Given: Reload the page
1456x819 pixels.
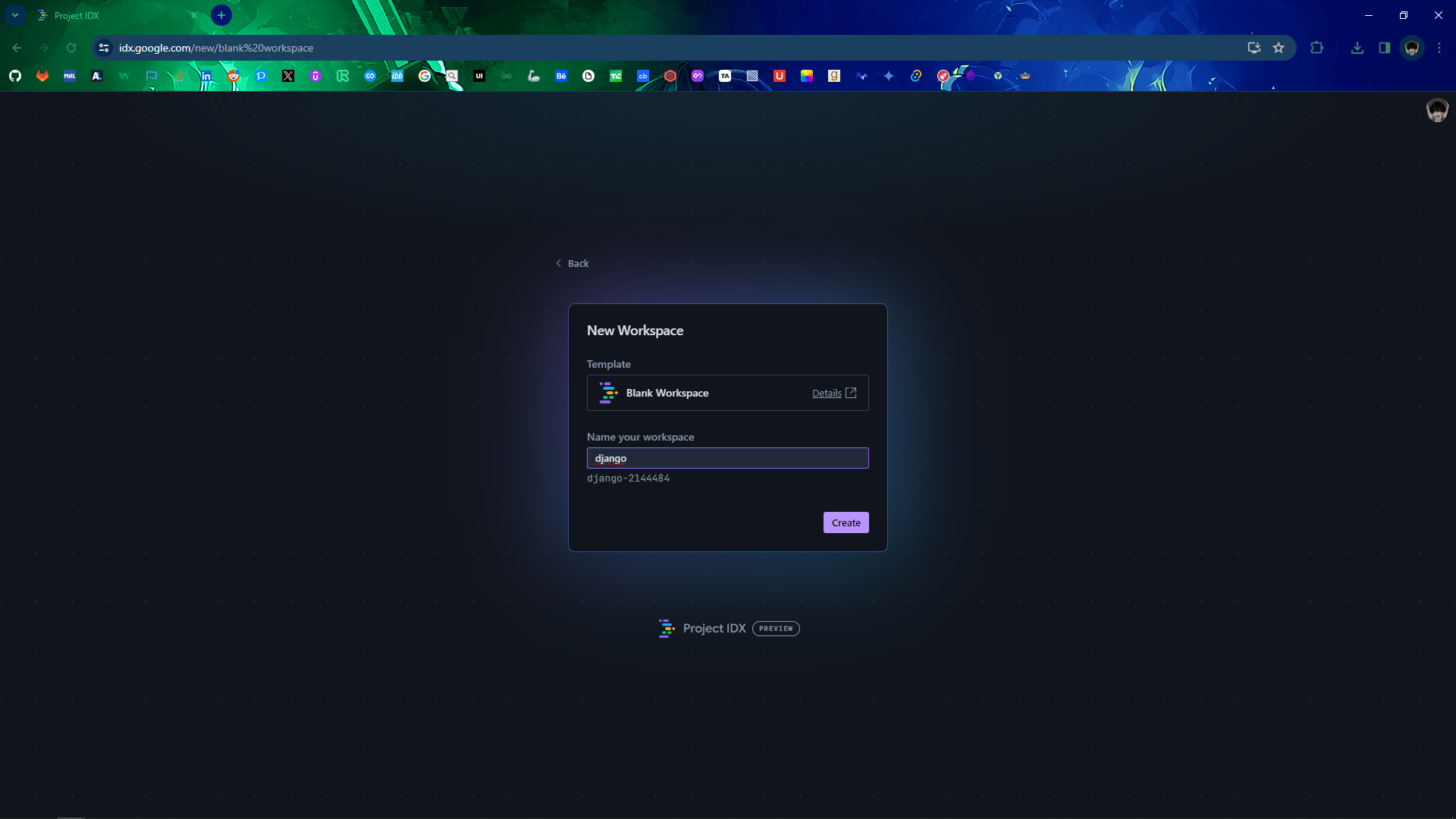Looking at the screenshot, I should coord(71,48).
